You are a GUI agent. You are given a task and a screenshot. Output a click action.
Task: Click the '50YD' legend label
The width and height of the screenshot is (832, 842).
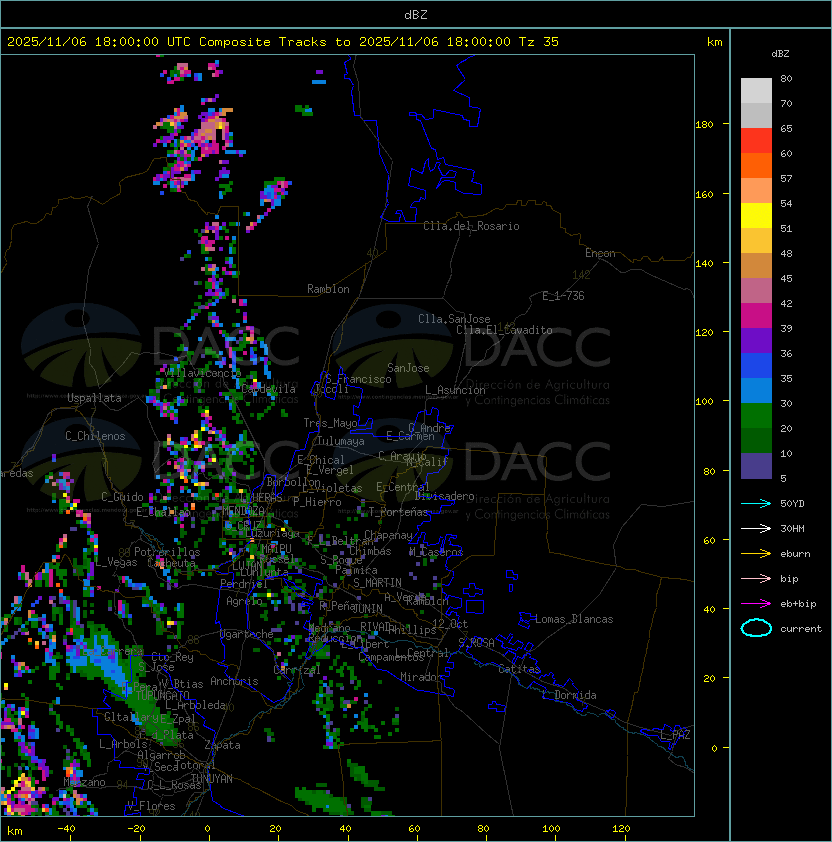coord(792,503)
